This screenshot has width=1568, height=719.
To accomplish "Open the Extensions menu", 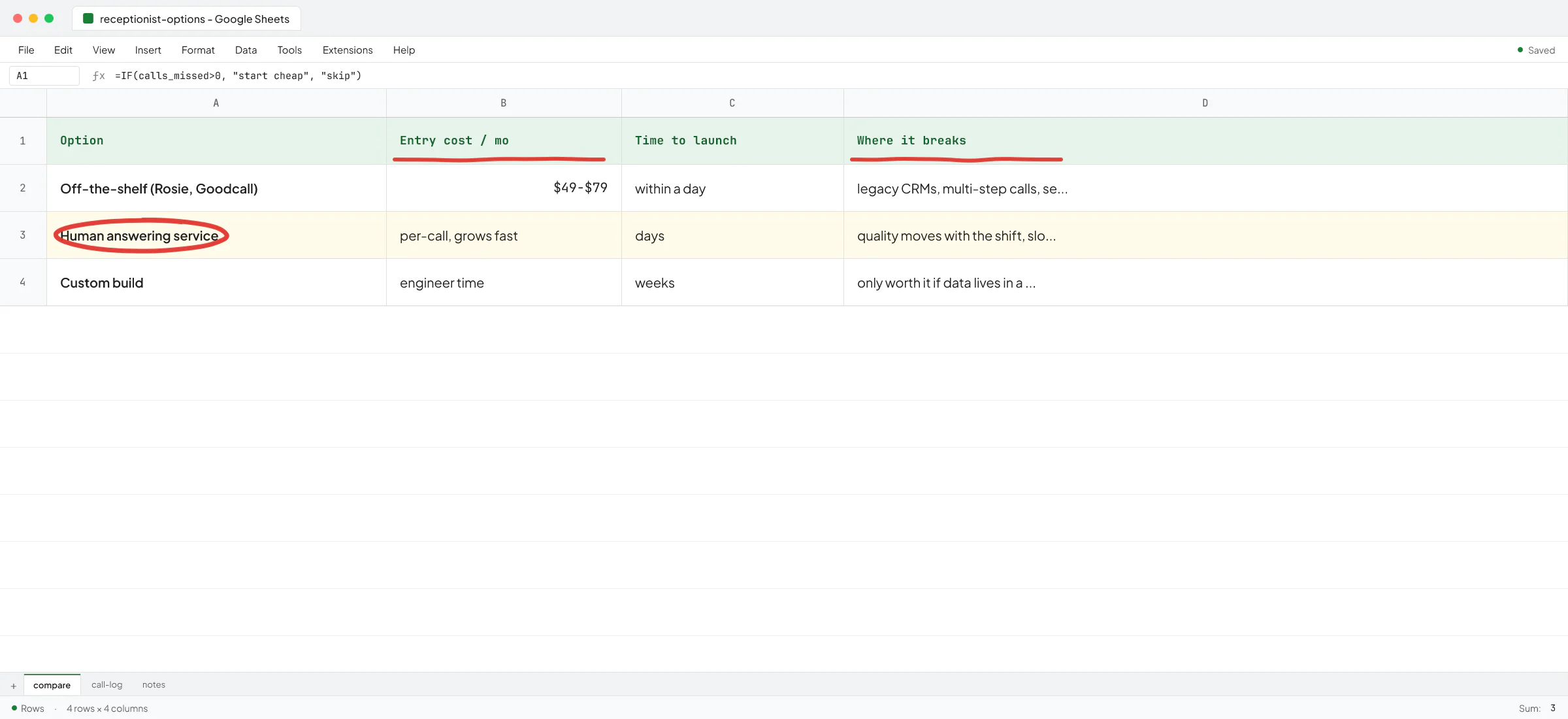I will 348,50.
